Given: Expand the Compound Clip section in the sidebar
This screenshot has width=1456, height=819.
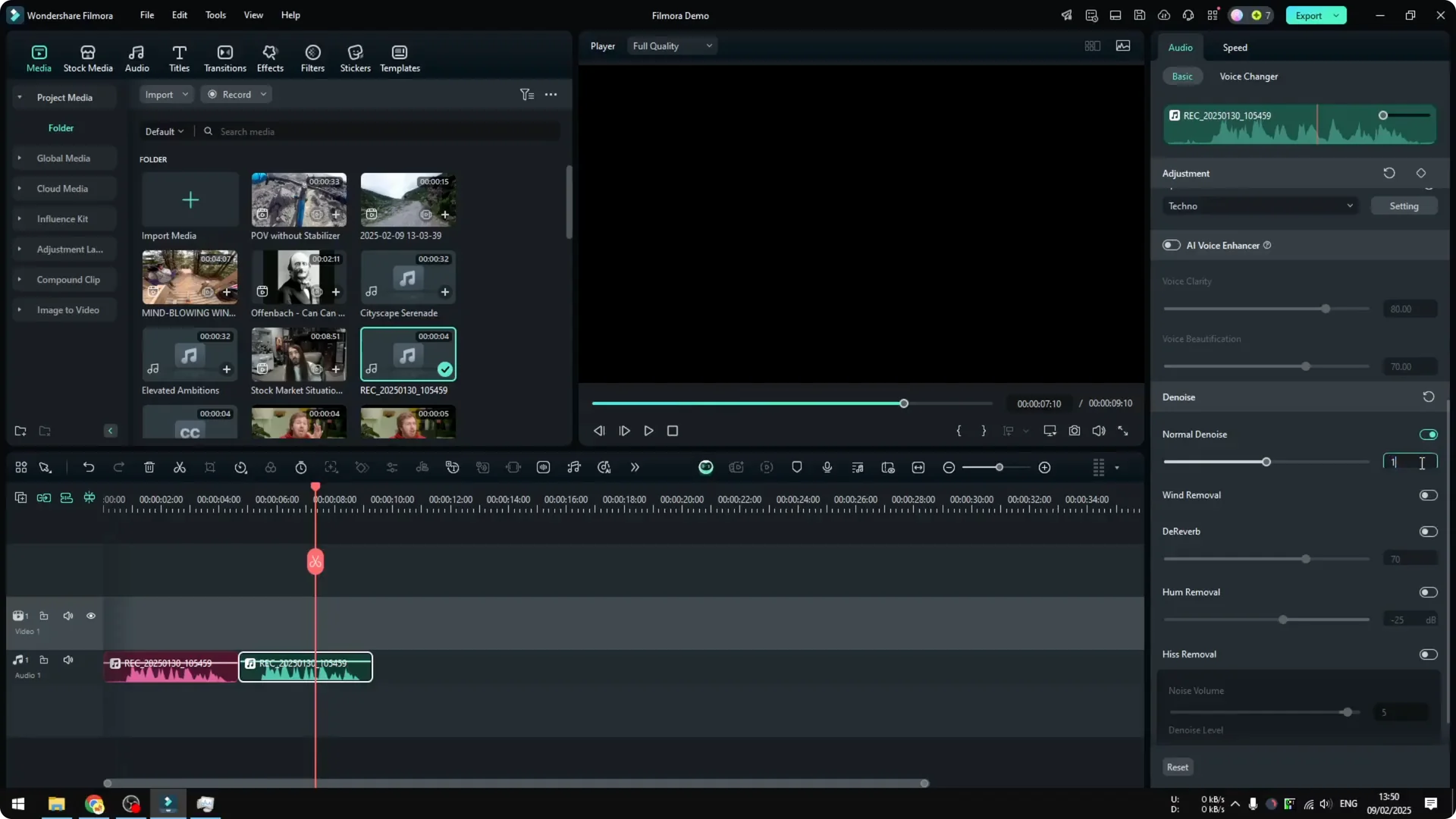Looking at the screenshot, I should 19,279.
